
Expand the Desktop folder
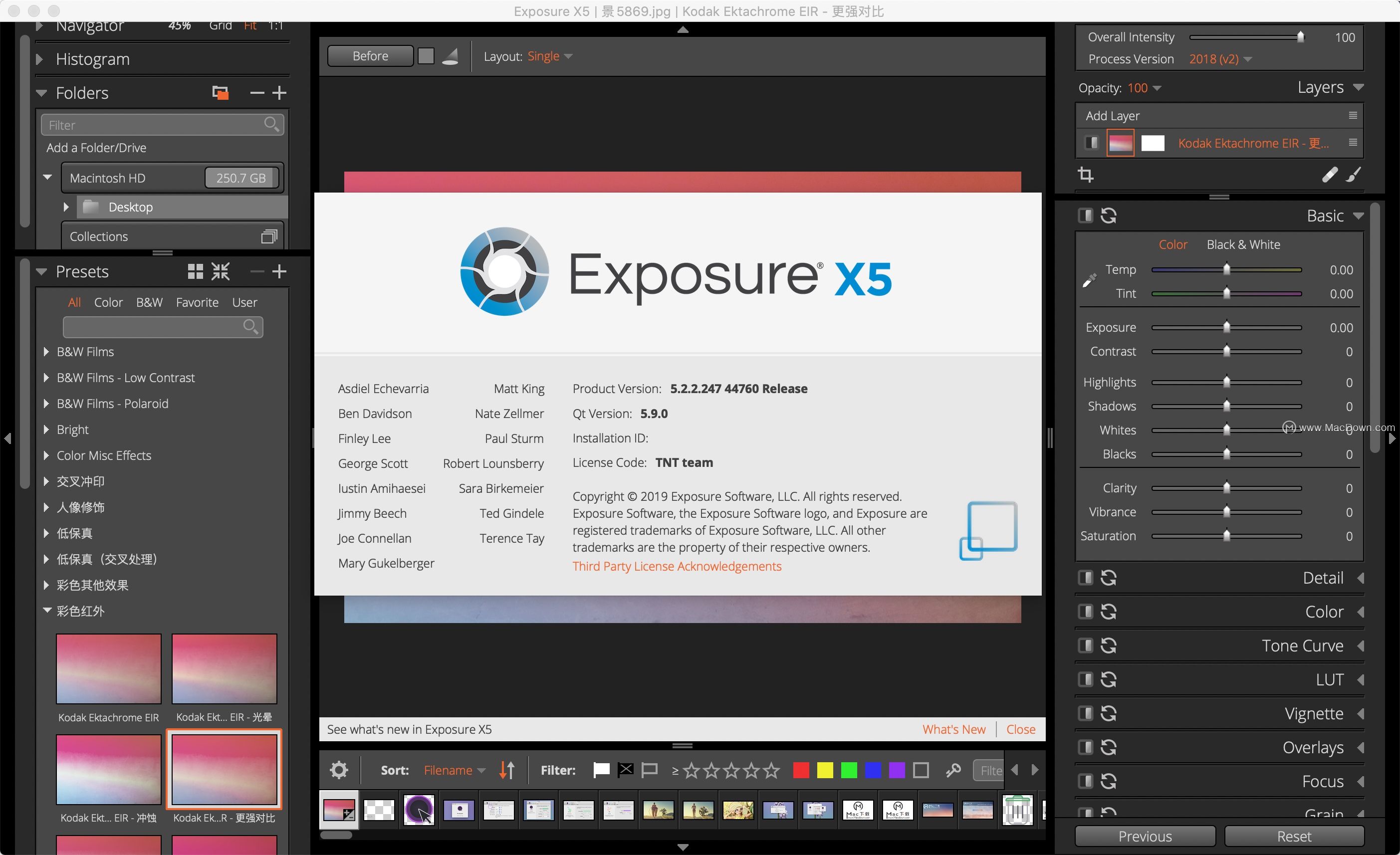[65, 207]
